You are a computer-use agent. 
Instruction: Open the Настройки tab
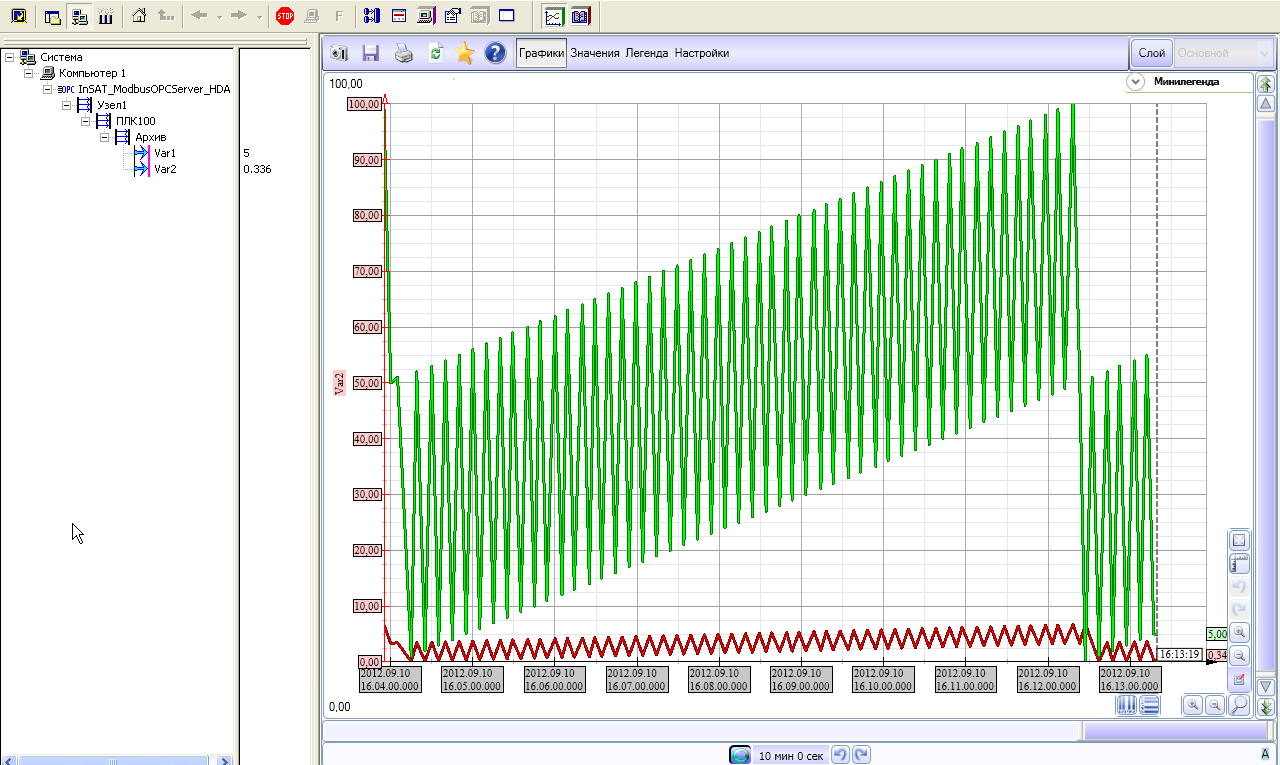701,53
